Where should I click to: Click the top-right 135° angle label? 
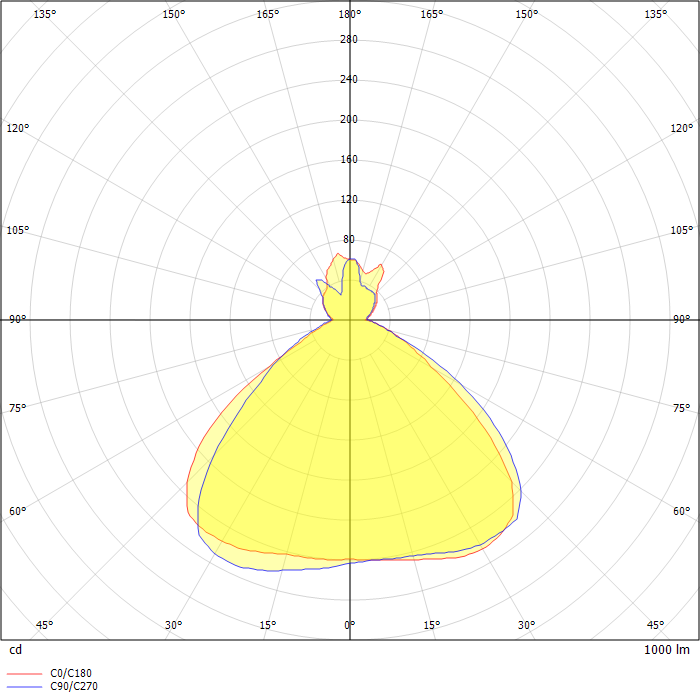(655, 14)
